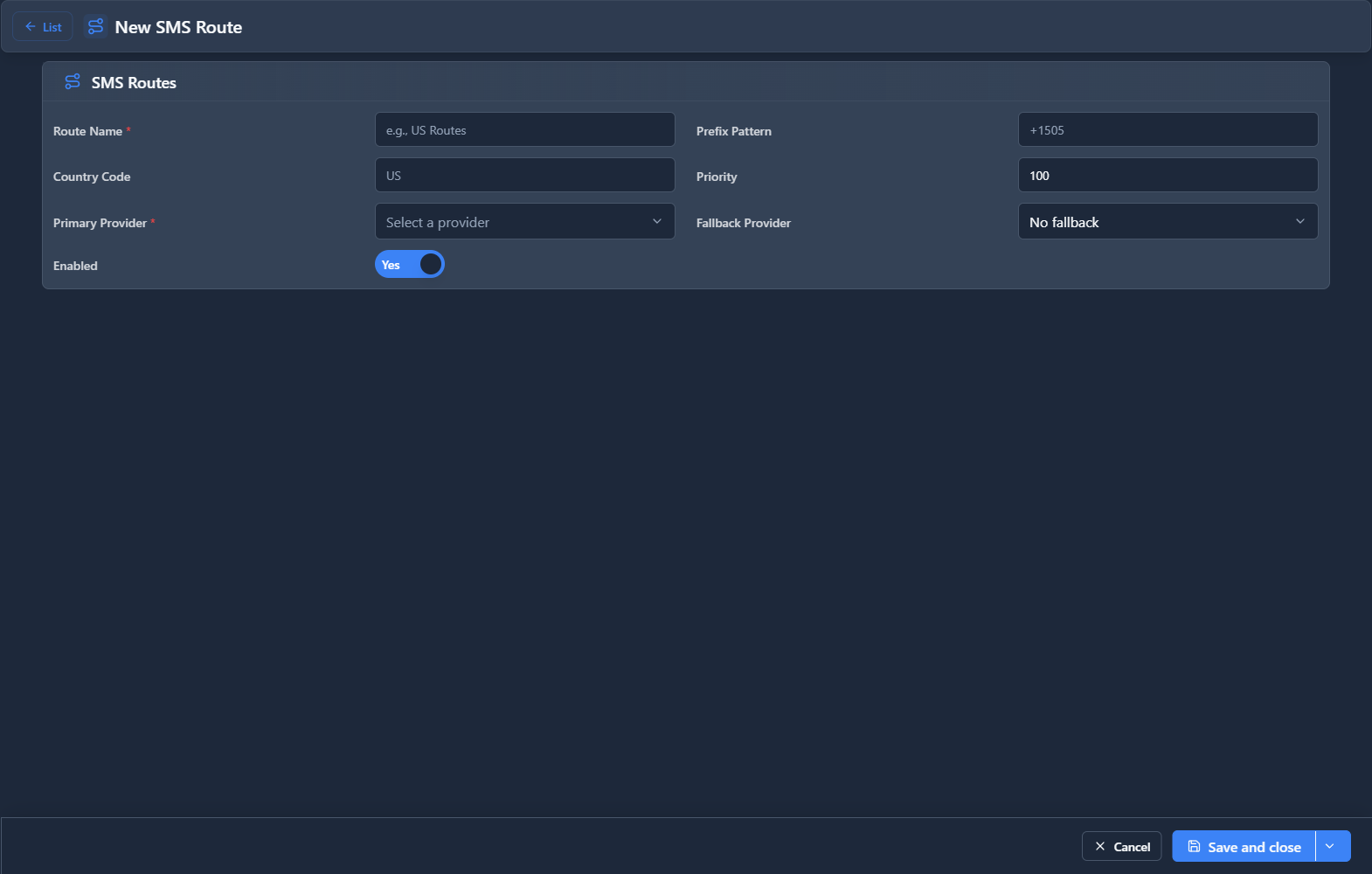Image resolution: width=1372 pixels, height=874 pixels.
Task: Click the Primary Provider field label
Action: pyautogui.click(x=100, y=223)
